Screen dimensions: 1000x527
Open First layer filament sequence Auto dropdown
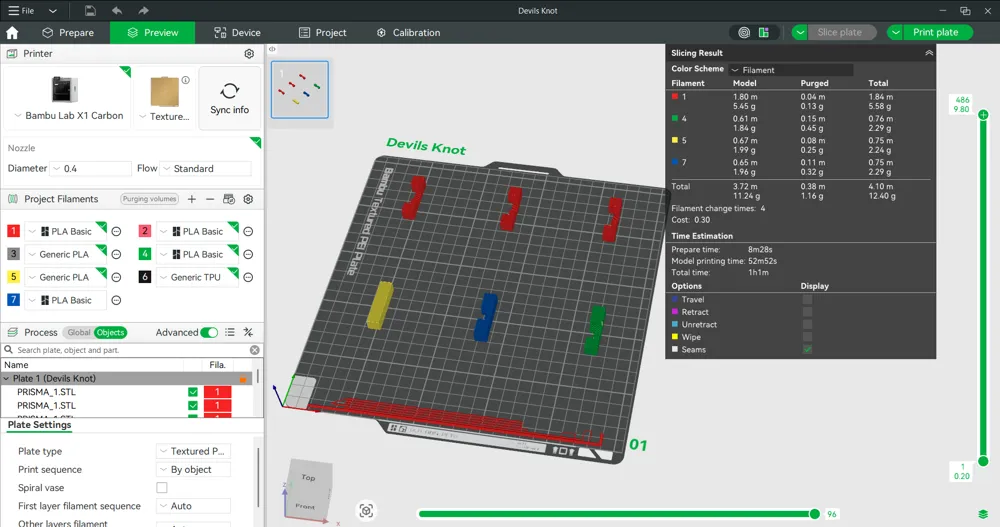[193, 506]
